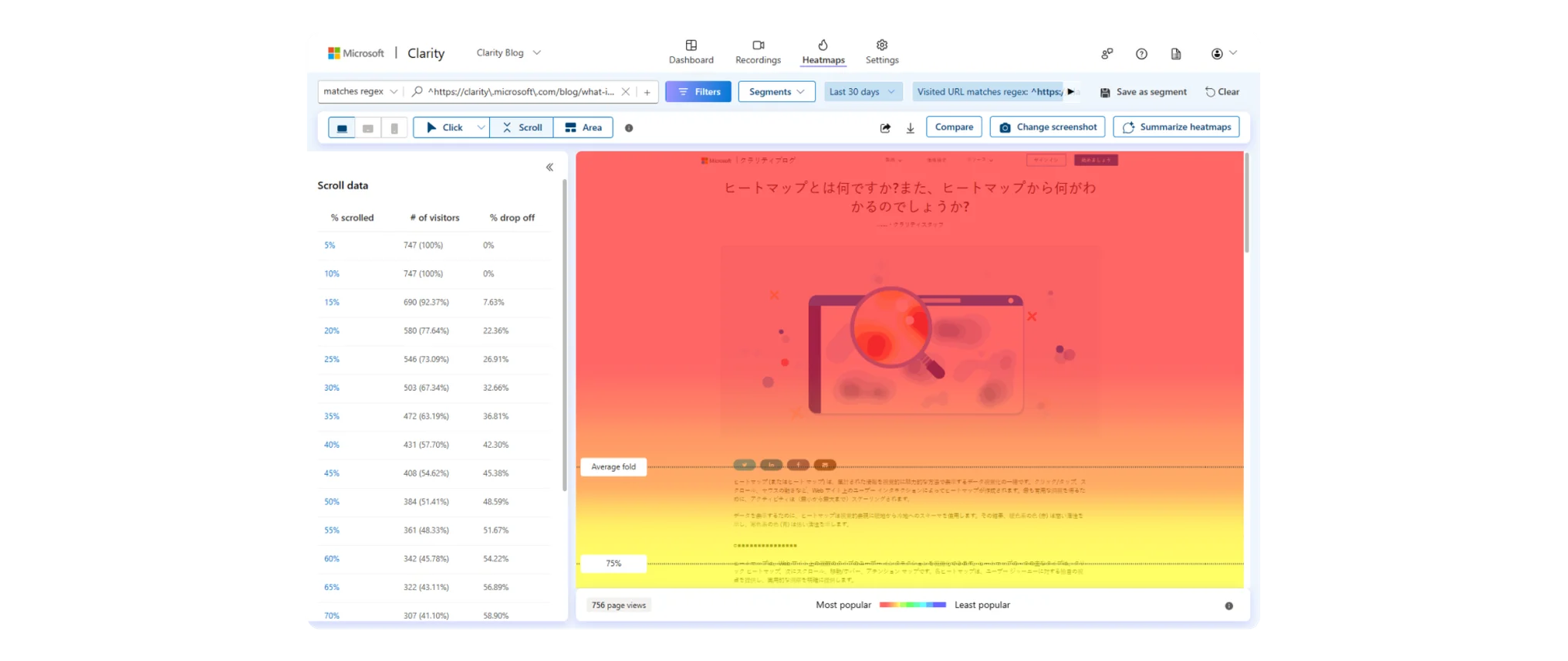Open the help question mark icon
Viewport: 1568px width, 661px height.
[x=1141, y=53]
